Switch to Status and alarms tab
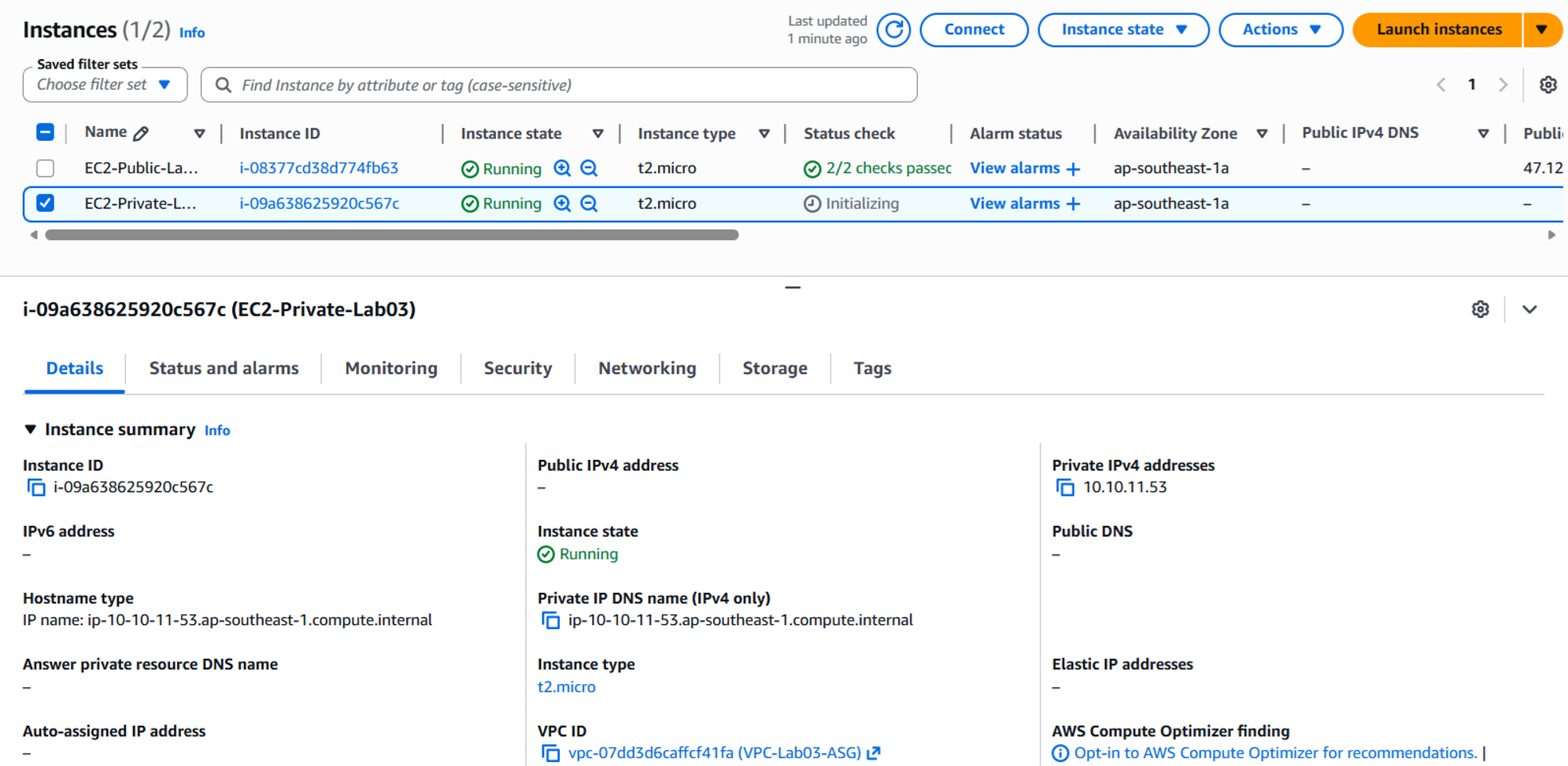Viewport: 1568px width, 766px height. click(224, 368)
